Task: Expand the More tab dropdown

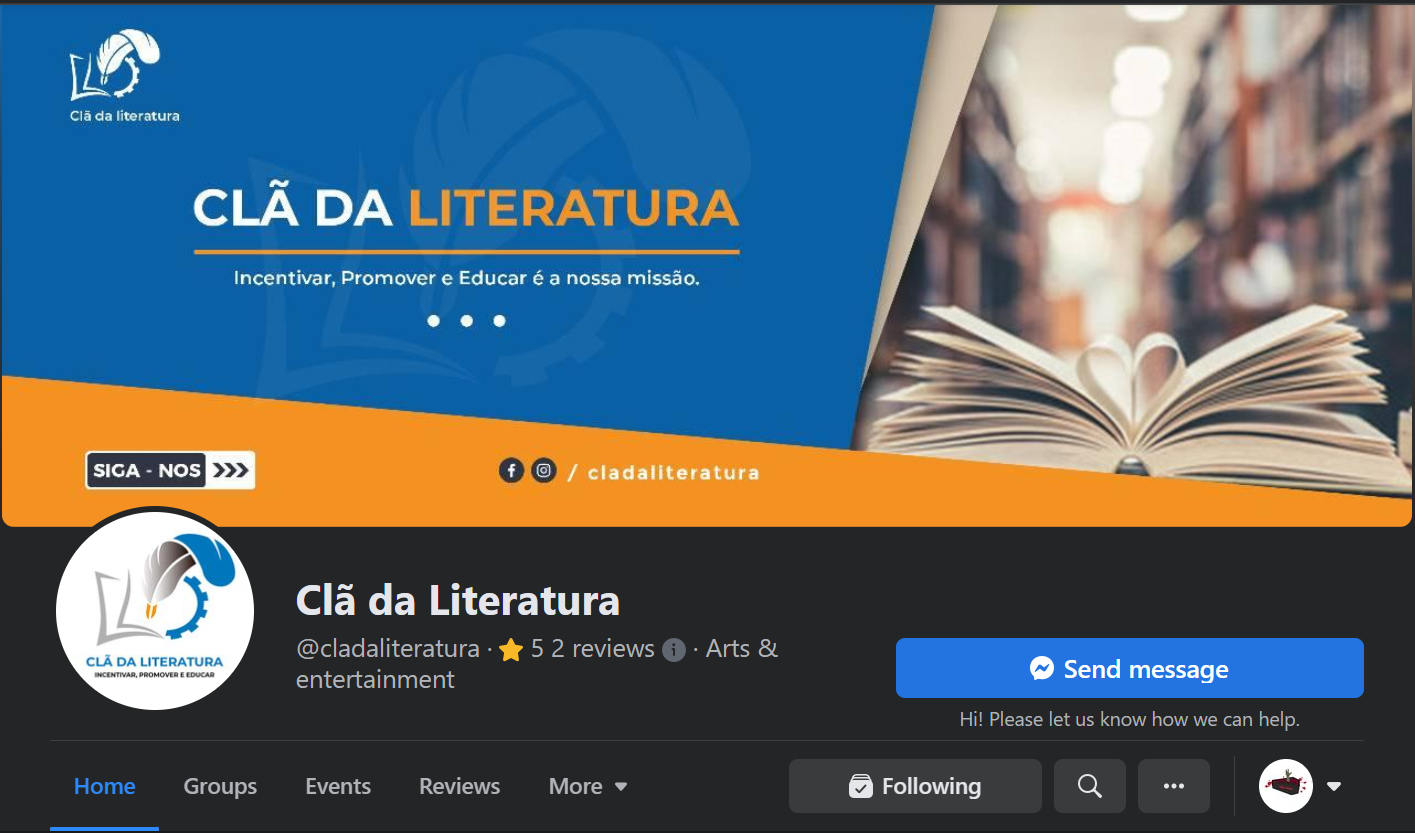Action: tap(588, 786)
